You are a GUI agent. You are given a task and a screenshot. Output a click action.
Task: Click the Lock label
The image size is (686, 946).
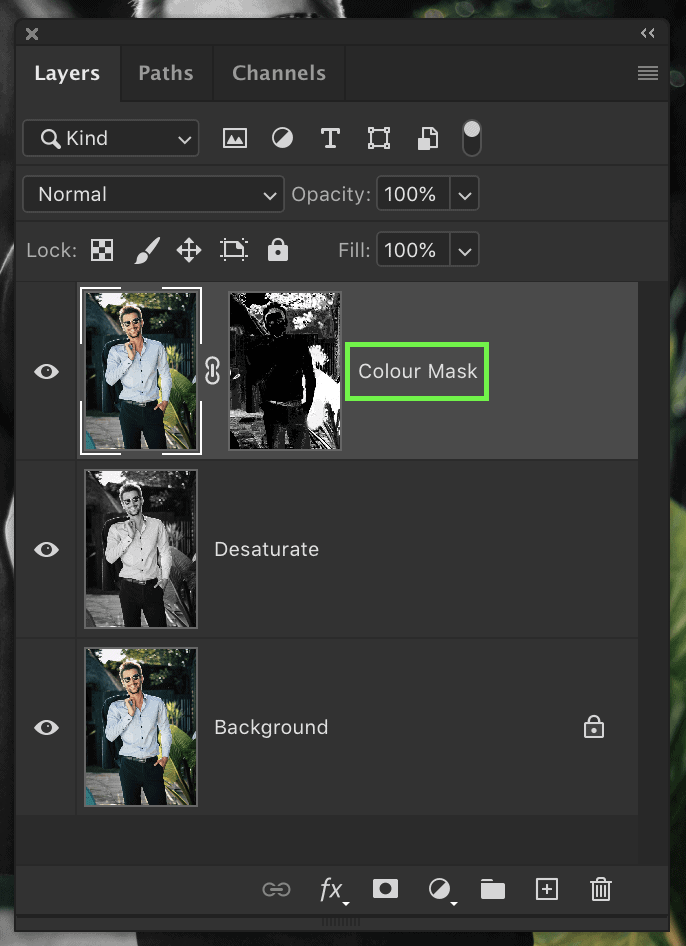pos(52,250)
